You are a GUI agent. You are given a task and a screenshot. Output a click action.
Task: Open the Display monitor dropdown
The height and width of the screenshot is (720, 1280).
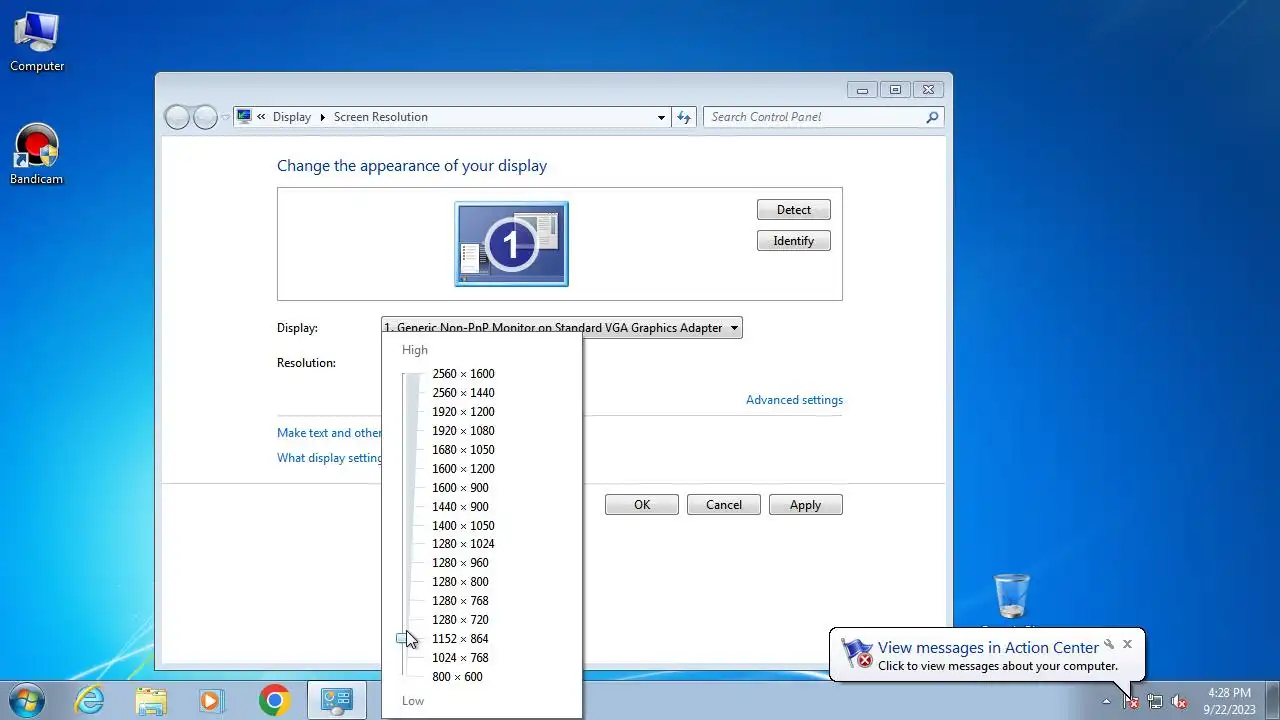(562, 327)
